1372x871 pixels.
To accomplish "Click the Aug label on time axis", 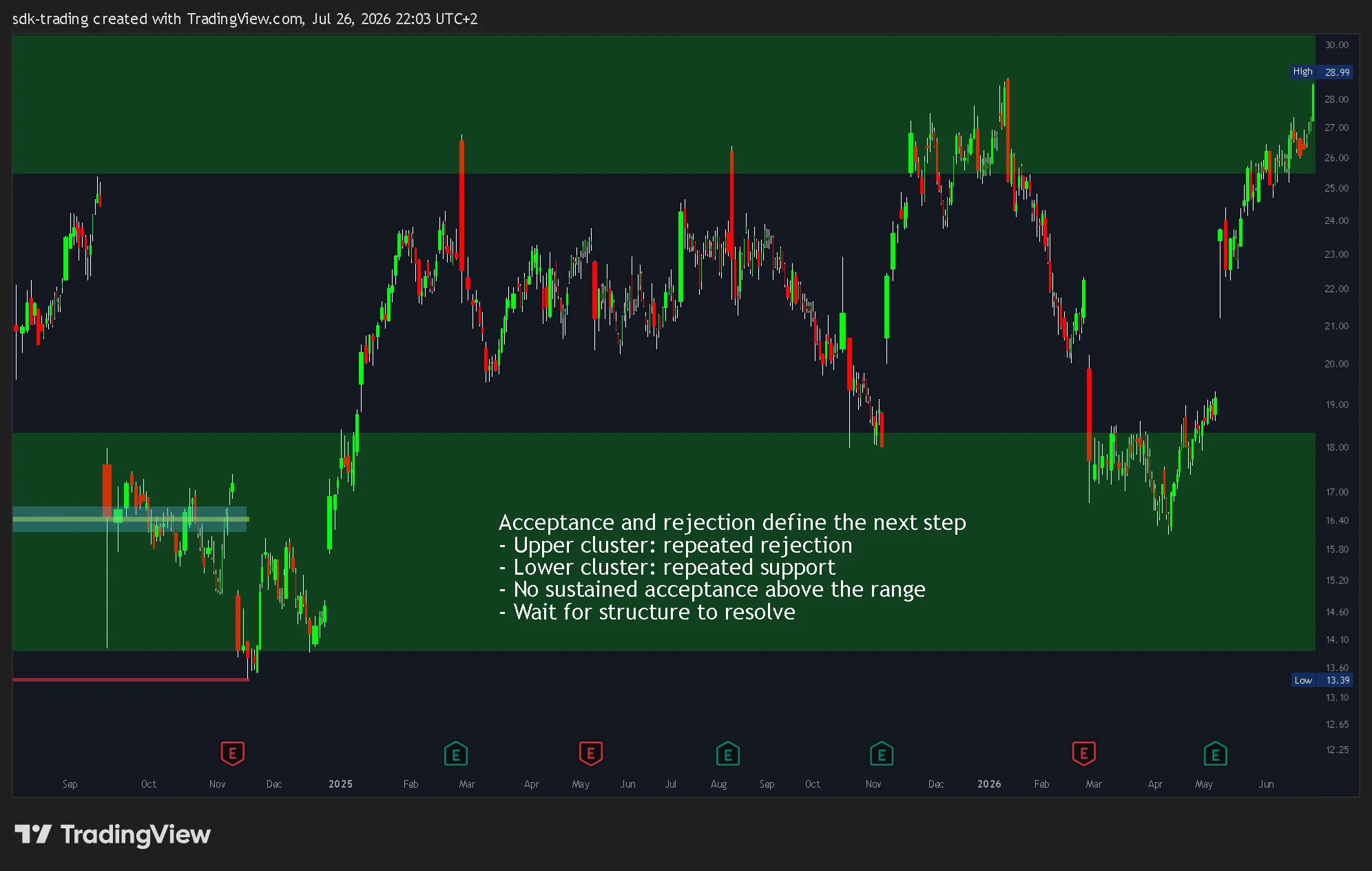I will coord(718,784).
